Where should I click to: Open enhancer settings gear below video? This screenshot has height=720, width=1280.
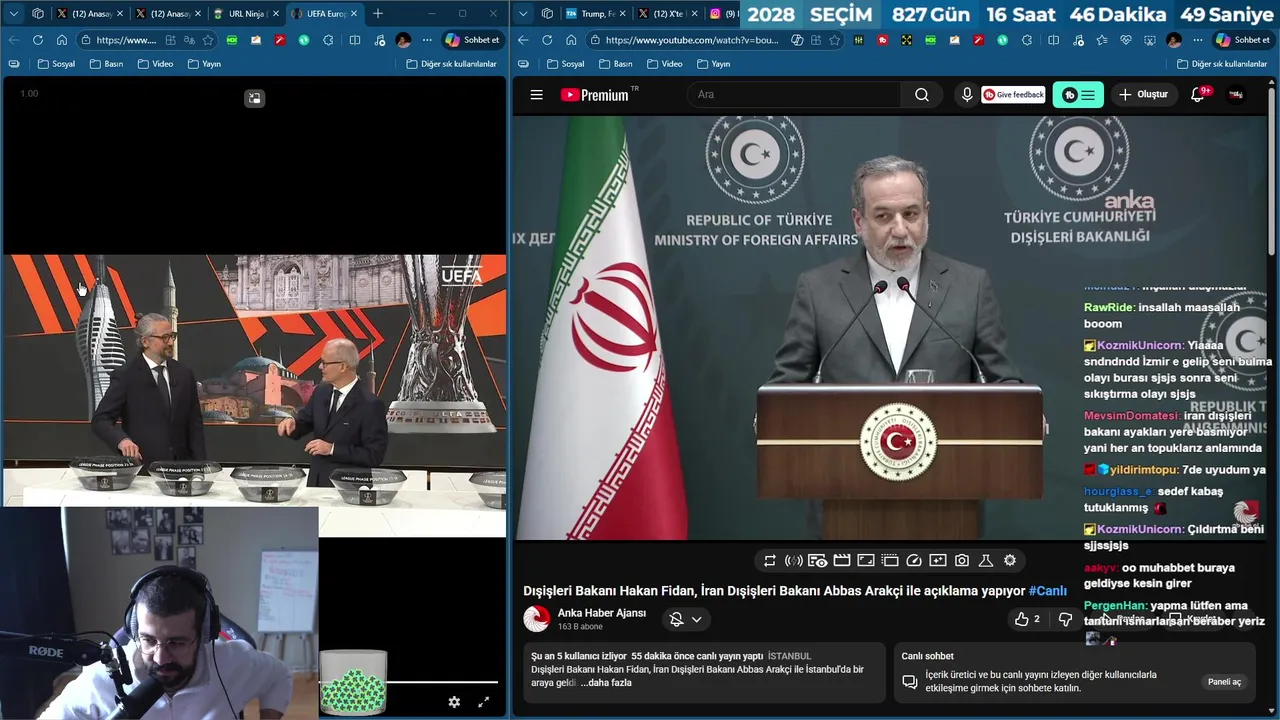tap(1010, 561)
